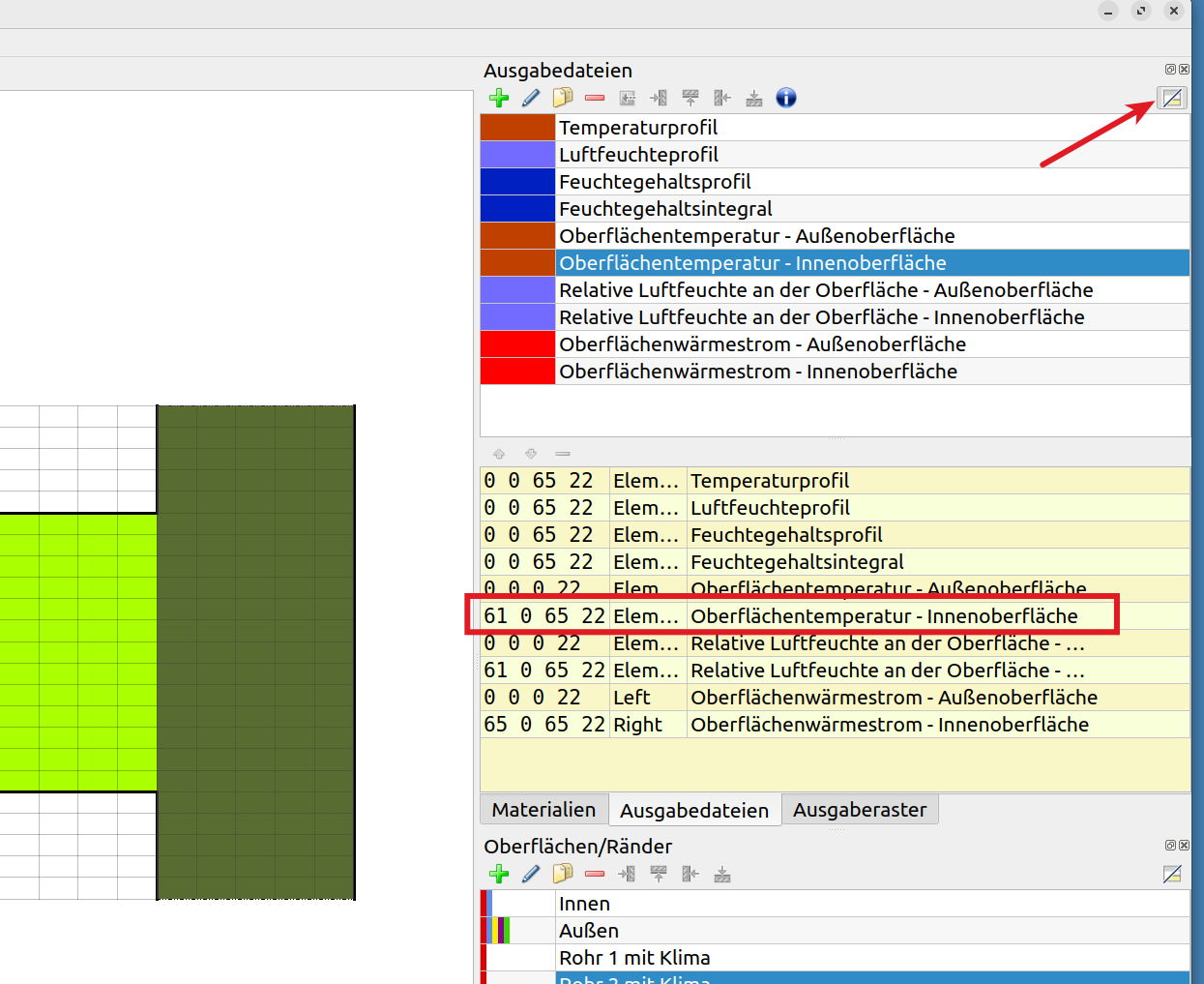Click the red swatch of Oberflächenwärmestrom - Innenoberfläche
This screenshot has height=984, width=1204.
517,372
